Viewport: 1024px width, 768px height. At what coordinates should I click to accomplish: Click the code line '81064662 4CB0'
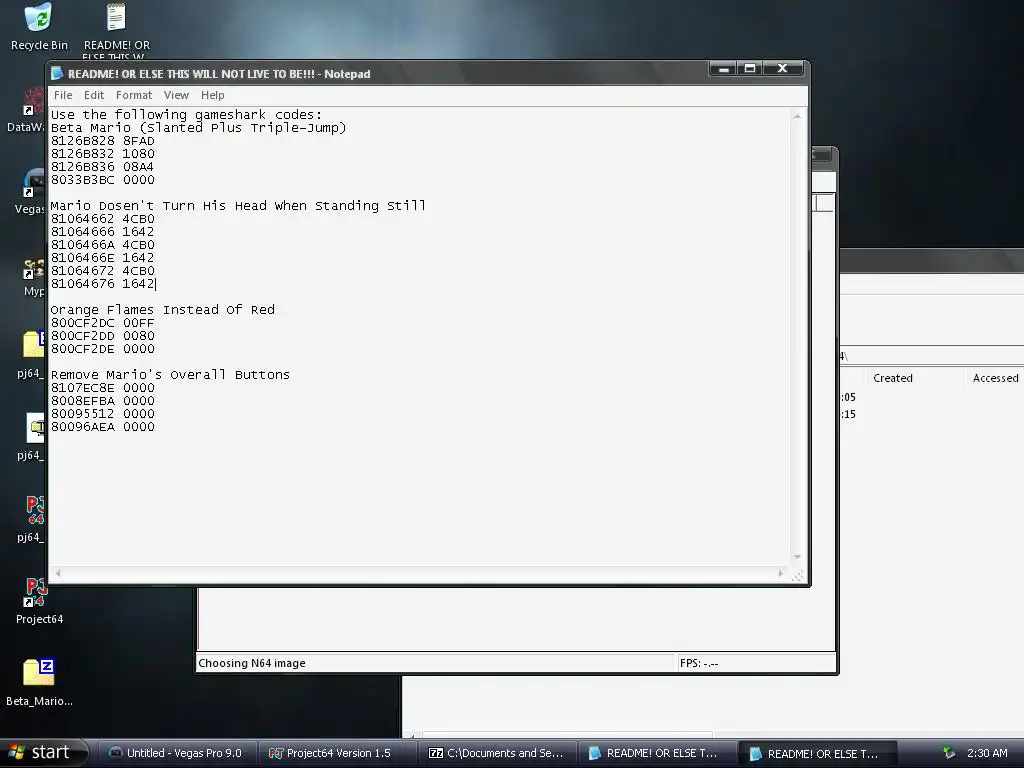point(103,219)
